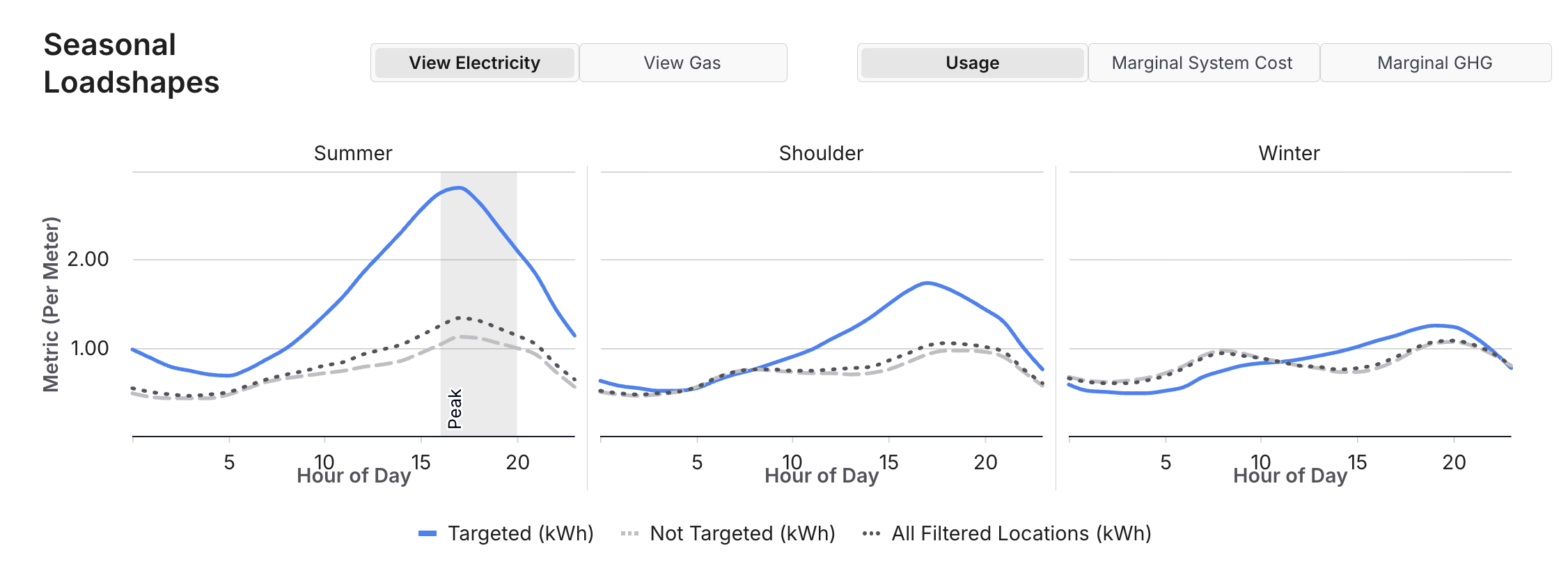Toggle All Filtered Locations (kWh) legend entry
Viewport: 1568px width, 564px height.
(1021, 533)
